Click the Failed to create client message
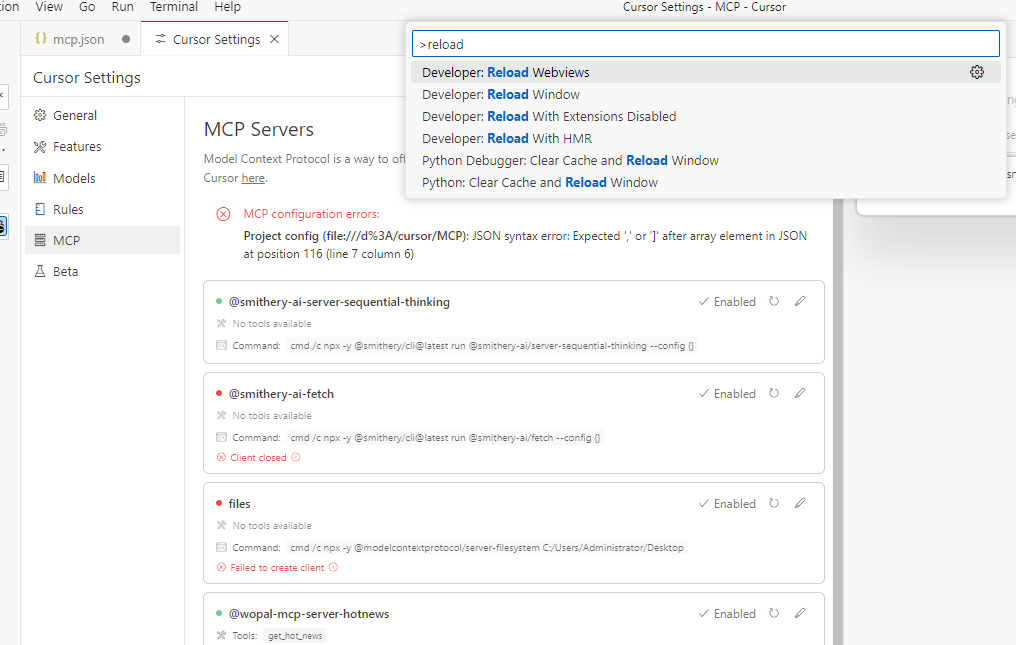The image size is (1016, 645). 277,567
